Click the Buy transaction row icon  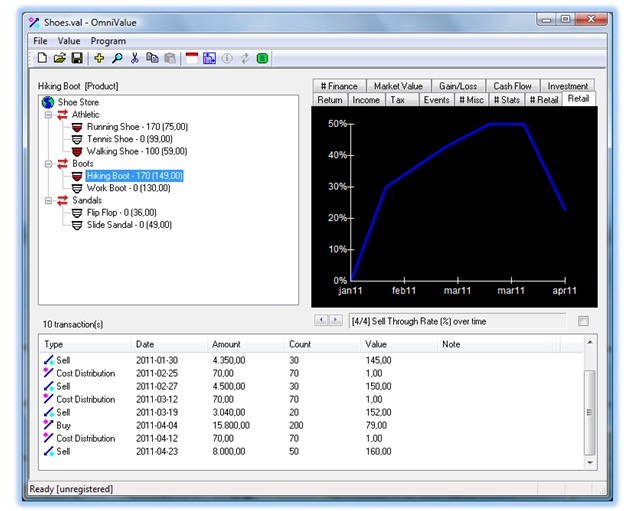(48, 424)
